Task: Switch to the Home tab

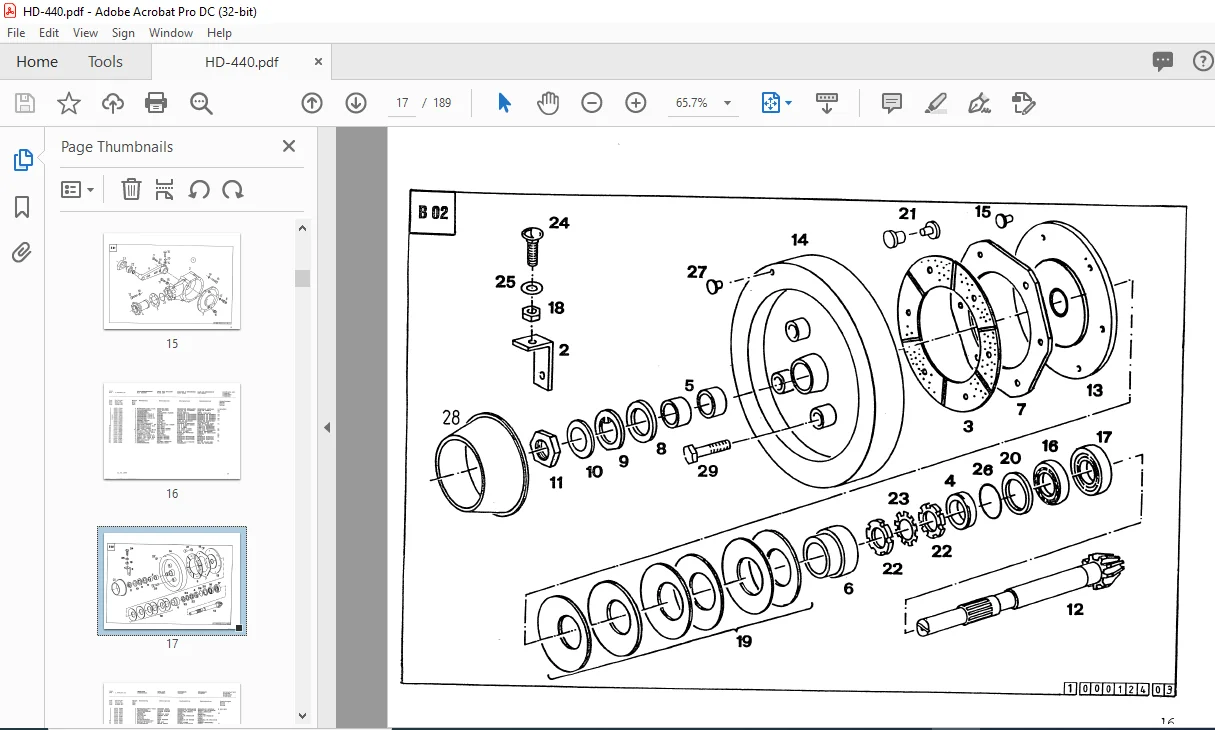Action: point(37,62)
